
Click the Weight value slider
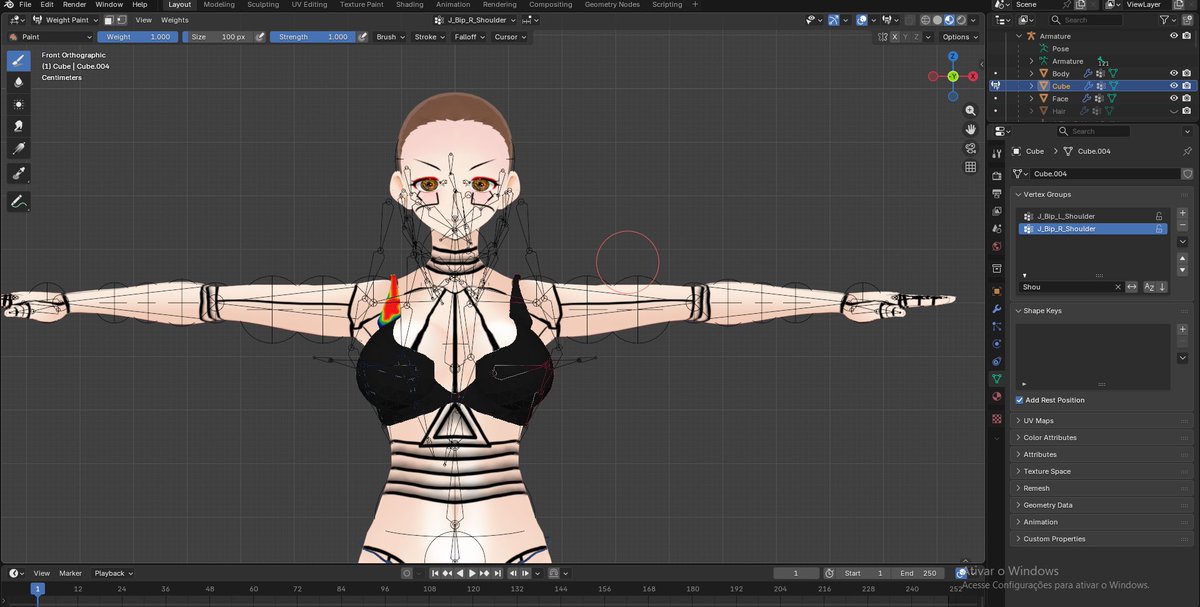point(138,37)
